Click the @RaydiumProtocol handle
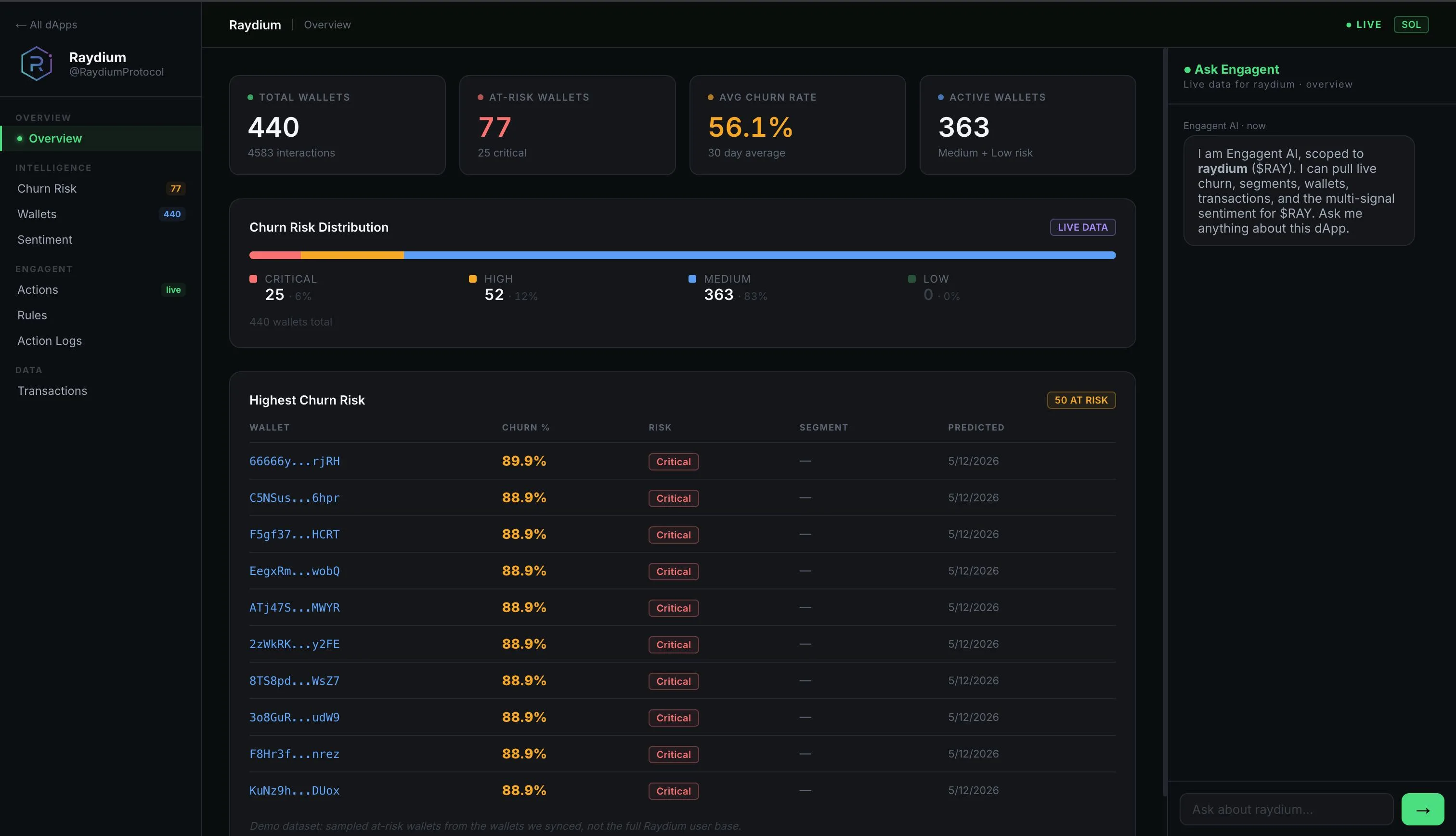 (x=117, y=72)
